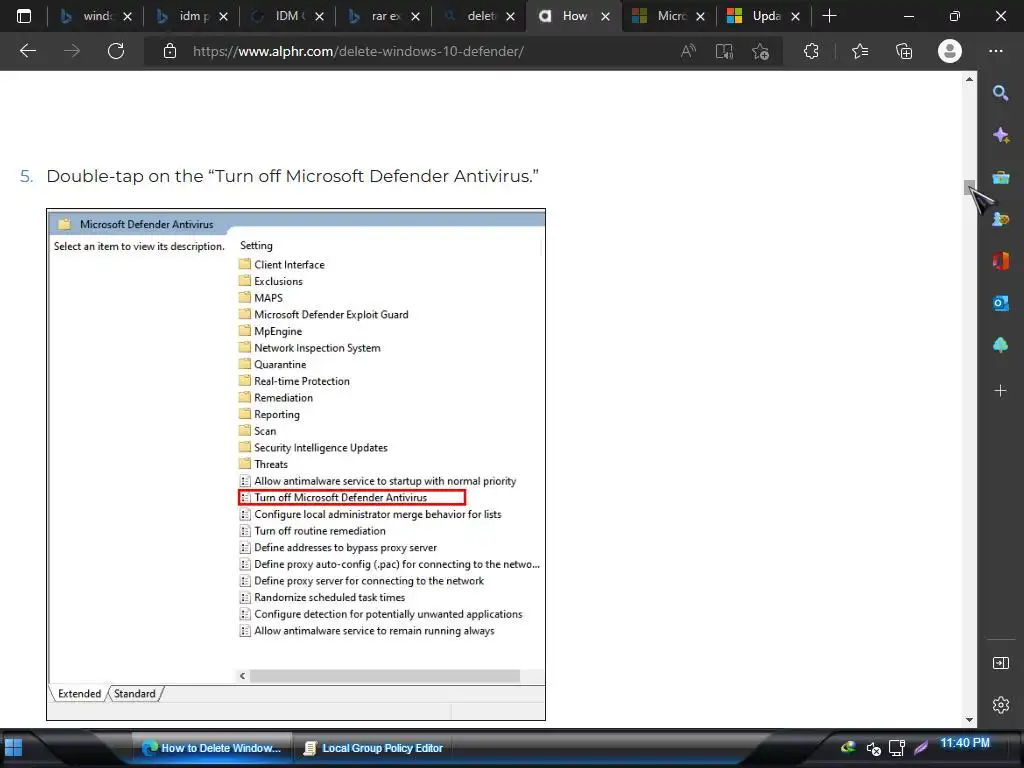Open sidebar settings gear
This screenshot has height=768, width=1024.
point(1000,705)
